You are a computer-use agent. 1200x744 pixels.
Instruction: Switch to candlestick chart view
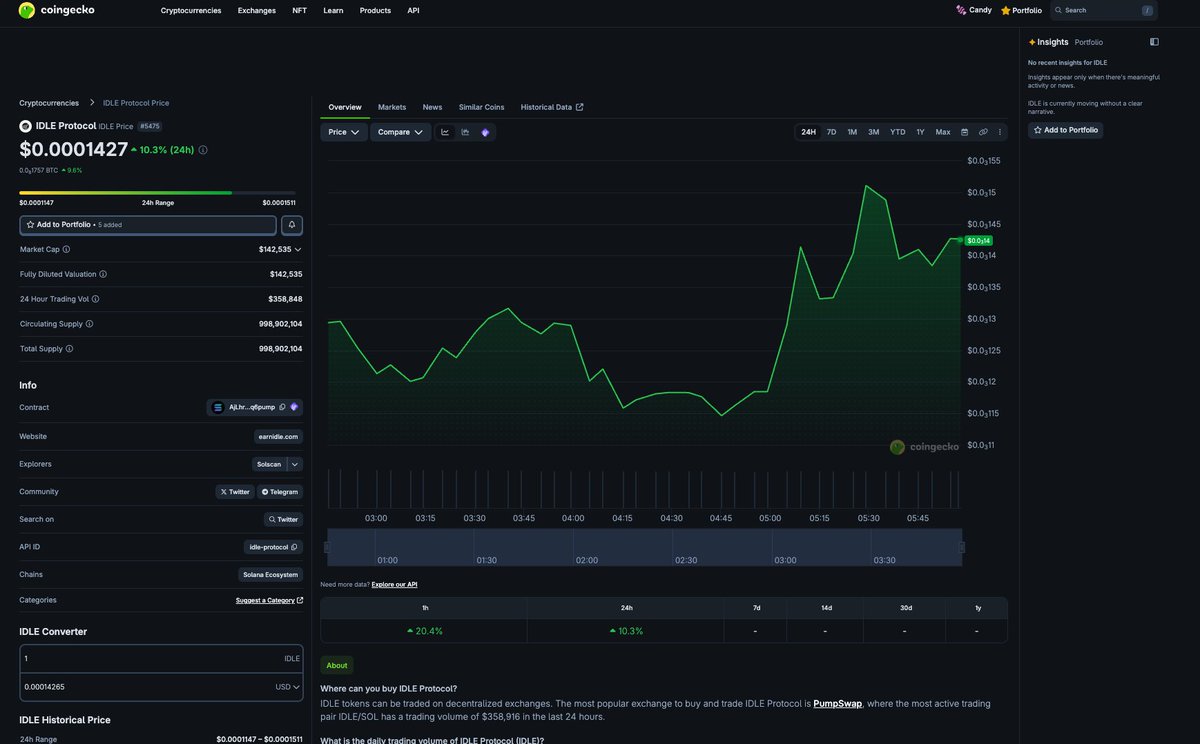pos(465,132)
